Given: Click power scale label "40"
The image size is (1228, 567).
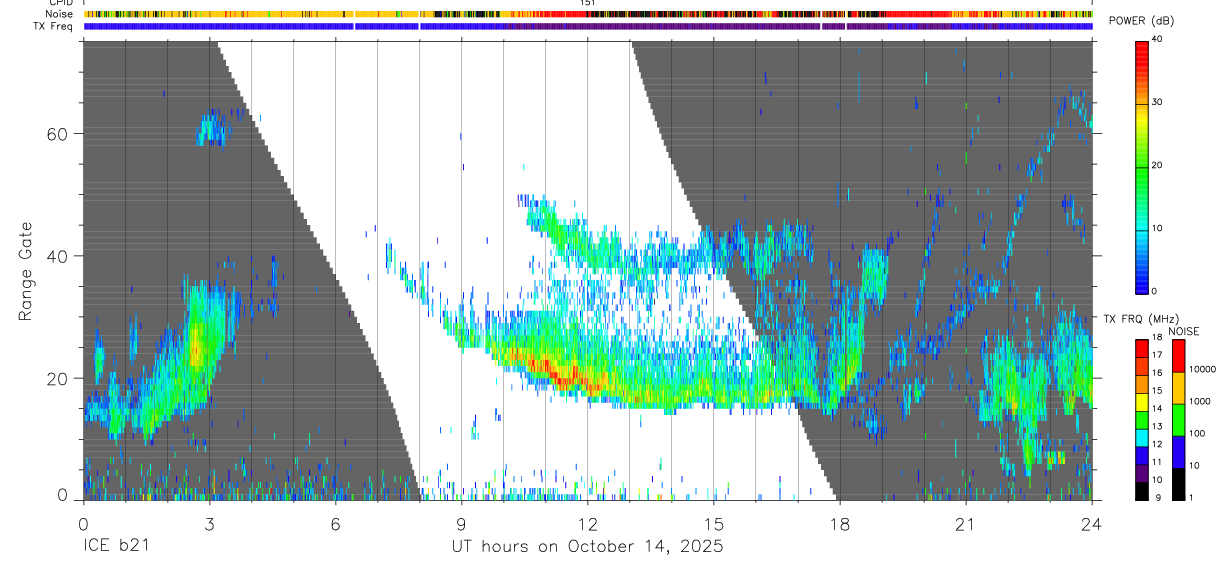Looking at the screenshot, I should pyautogui.click(x=1158, y=40).
